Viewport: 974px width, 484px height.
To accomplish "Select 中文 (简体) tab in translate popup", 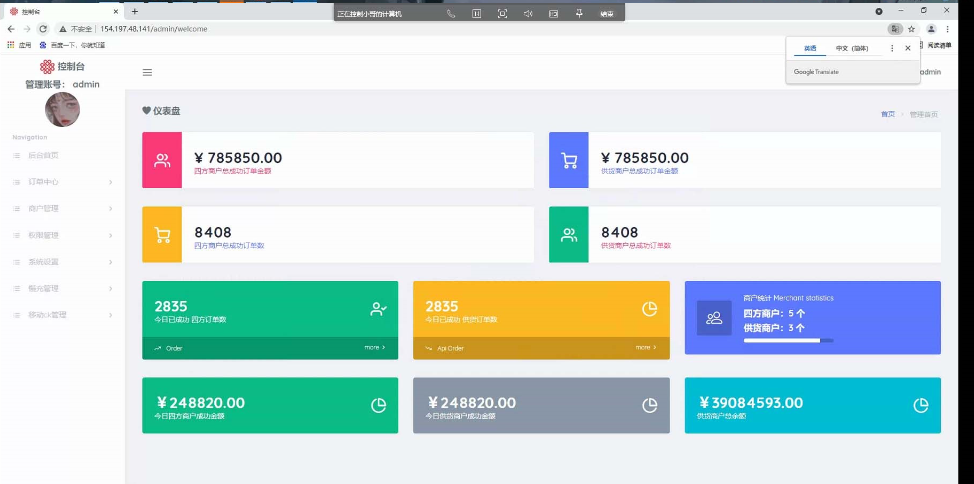I will point(852,48).
